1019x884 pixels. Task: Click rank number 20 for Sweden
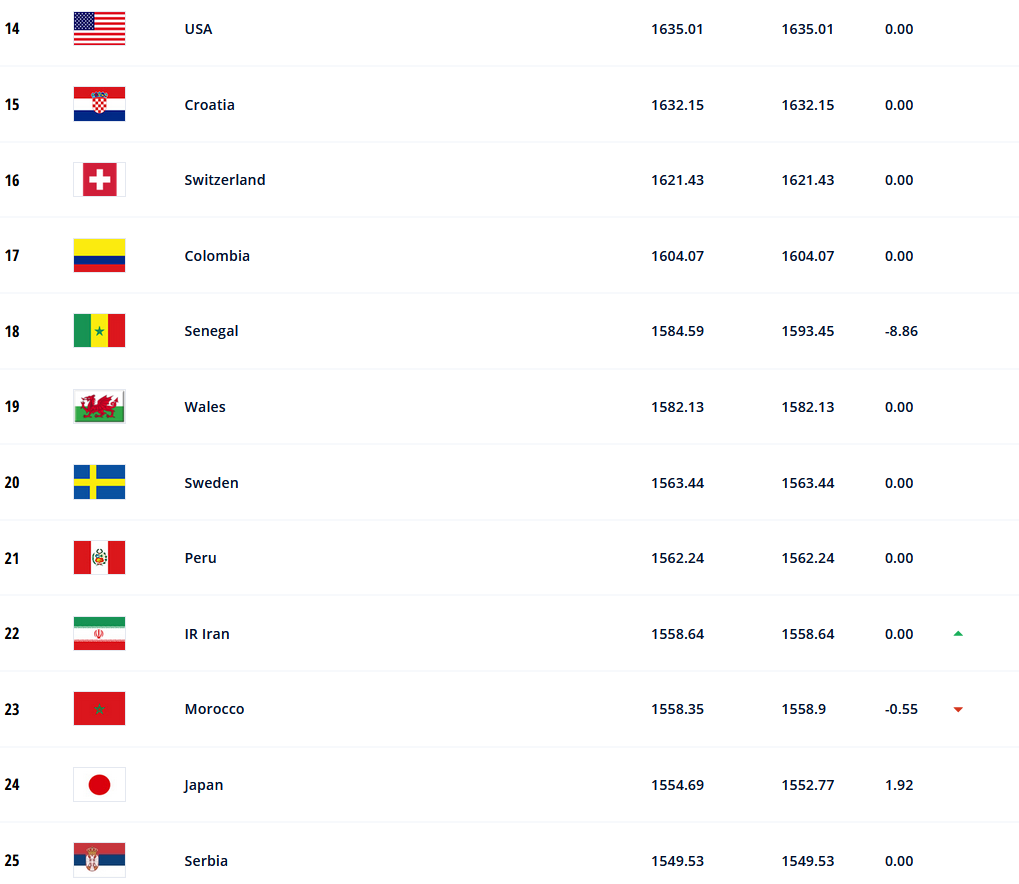12,483
